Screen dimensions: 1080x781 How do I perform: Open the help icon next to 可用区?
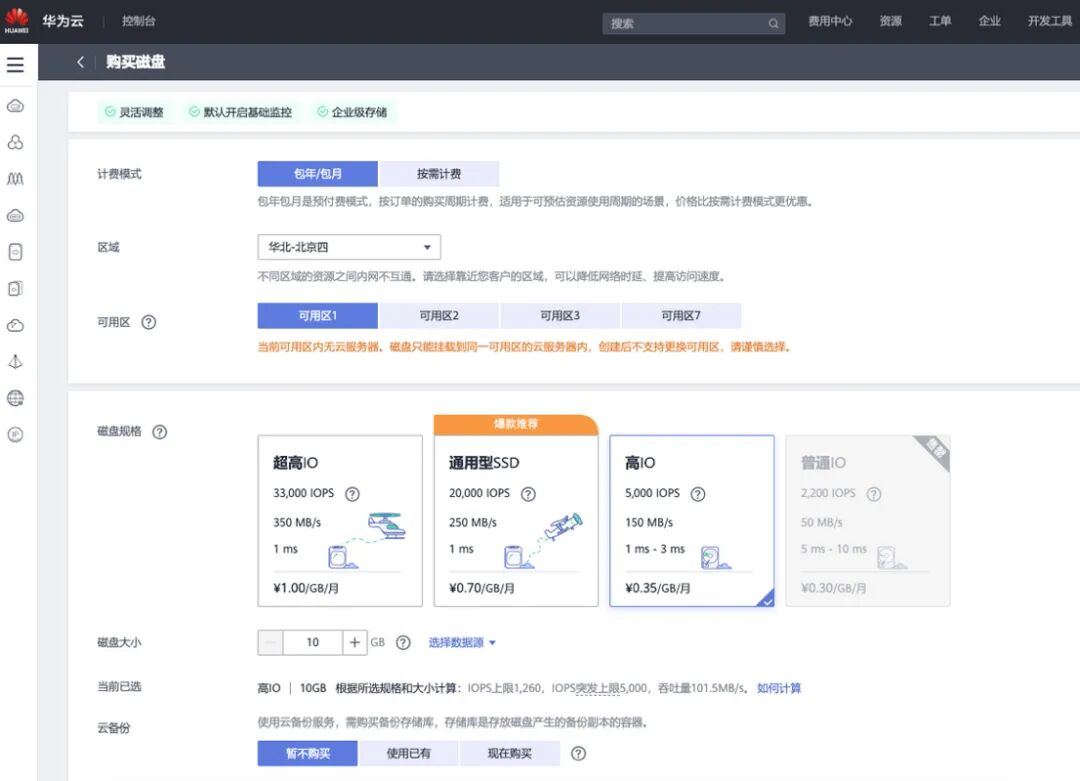click(x=149, y=322)
